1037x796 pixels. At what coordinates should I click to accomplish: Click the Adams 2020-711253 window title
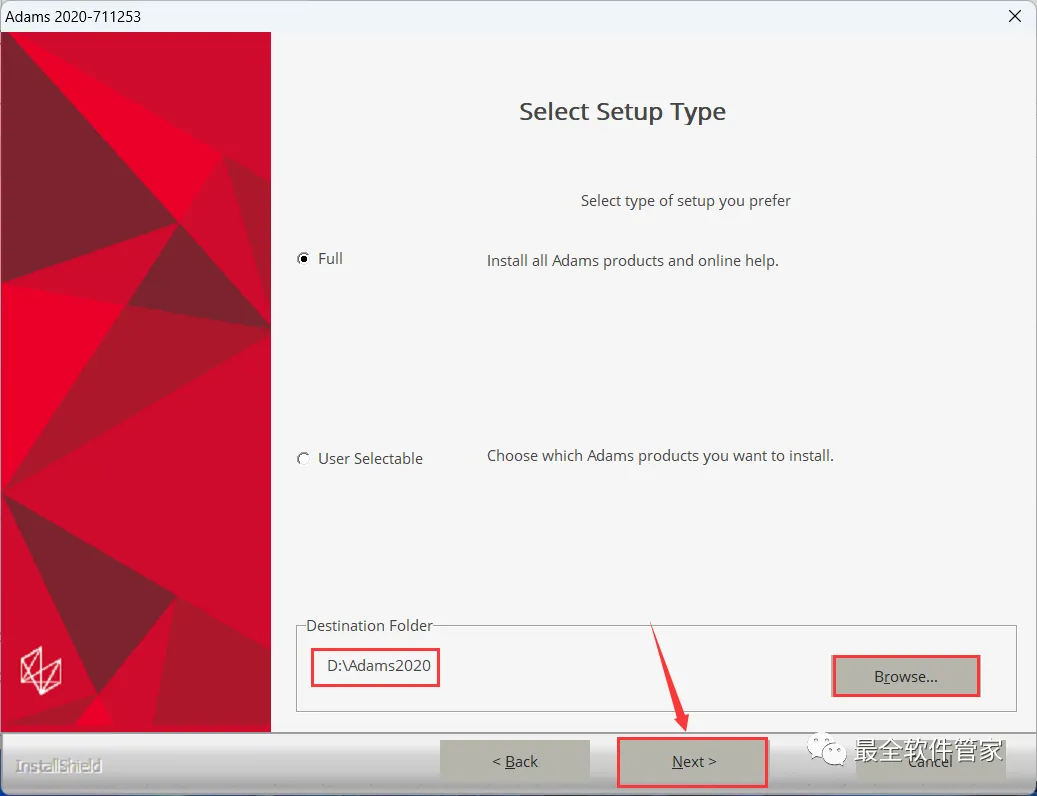pyautogui.click(x=73, y=17)
